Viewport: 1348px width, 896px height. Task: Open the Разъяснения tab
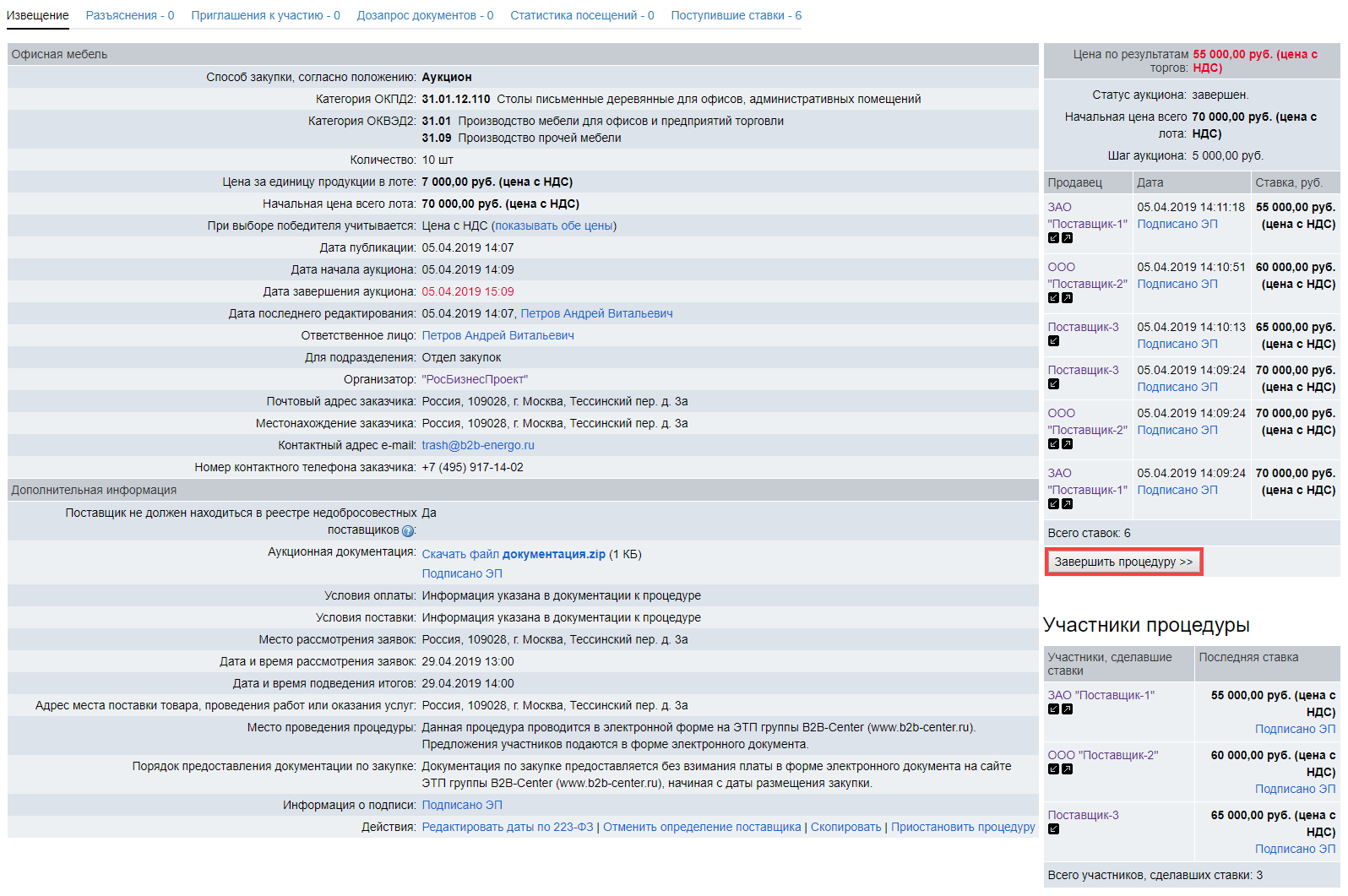pyautogui.click(x=130, y=15)
